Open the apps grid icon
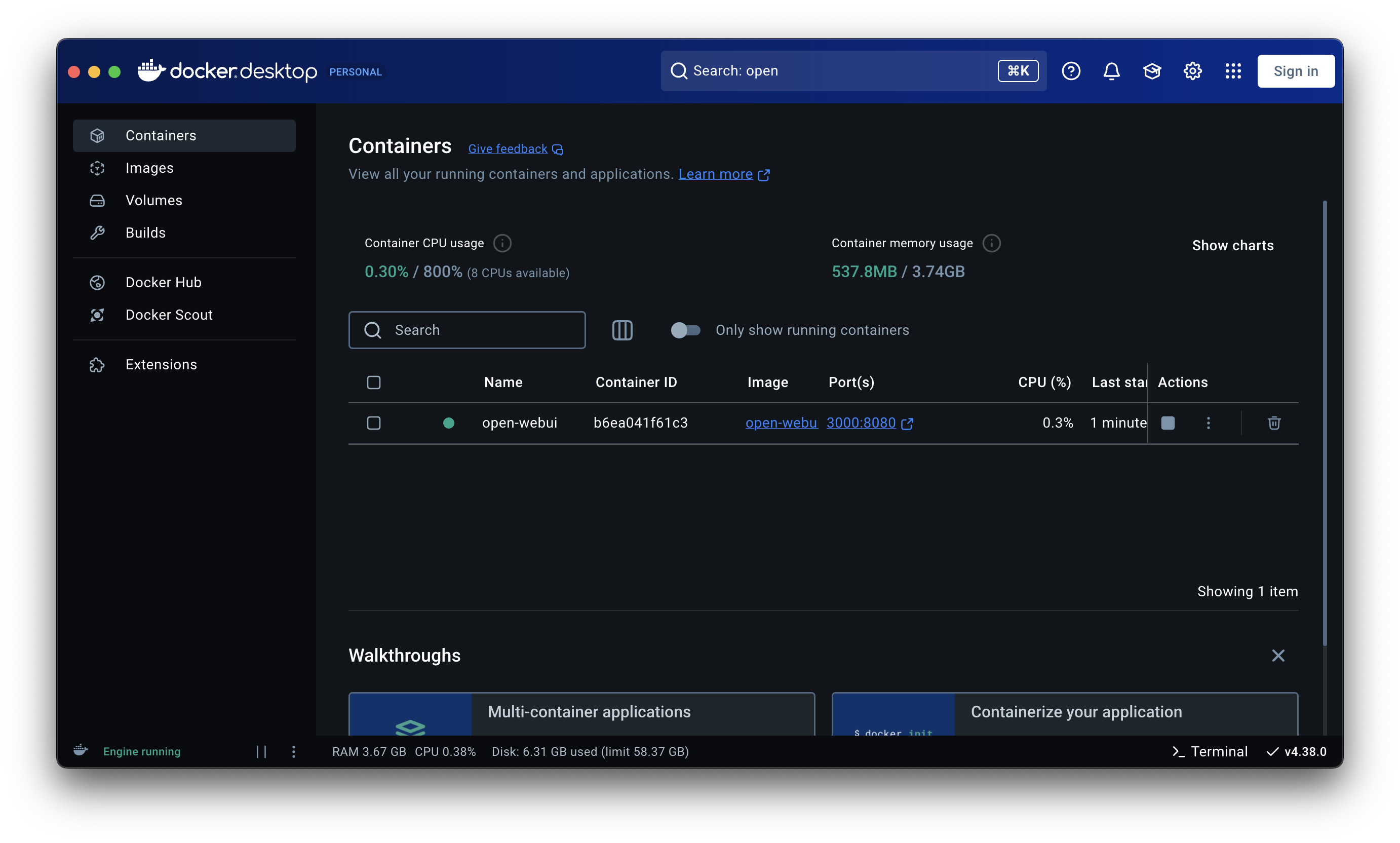 click(x=1233, y=71)
